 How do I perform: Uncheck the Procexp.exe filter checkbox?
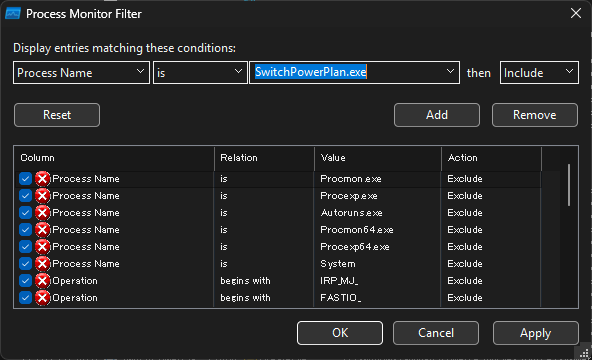[25, 195]
